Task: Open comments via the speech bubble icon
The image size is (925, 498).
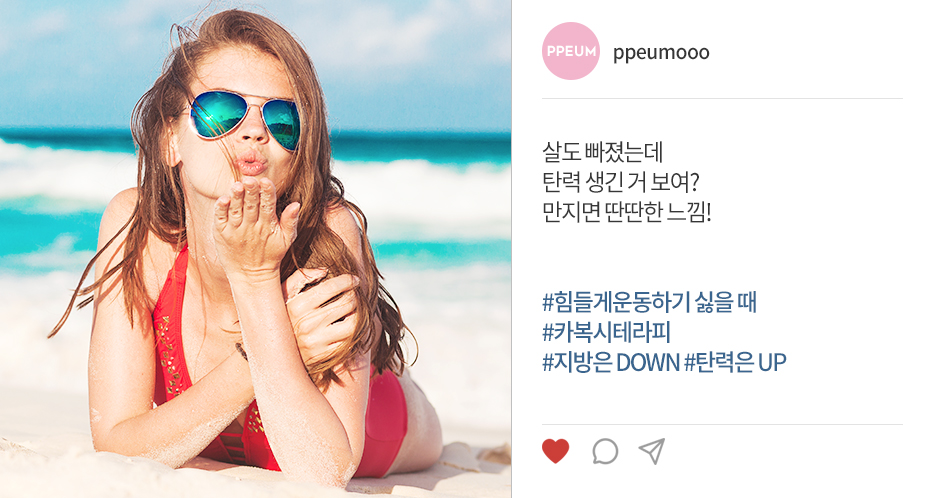Action: point(605,451)
